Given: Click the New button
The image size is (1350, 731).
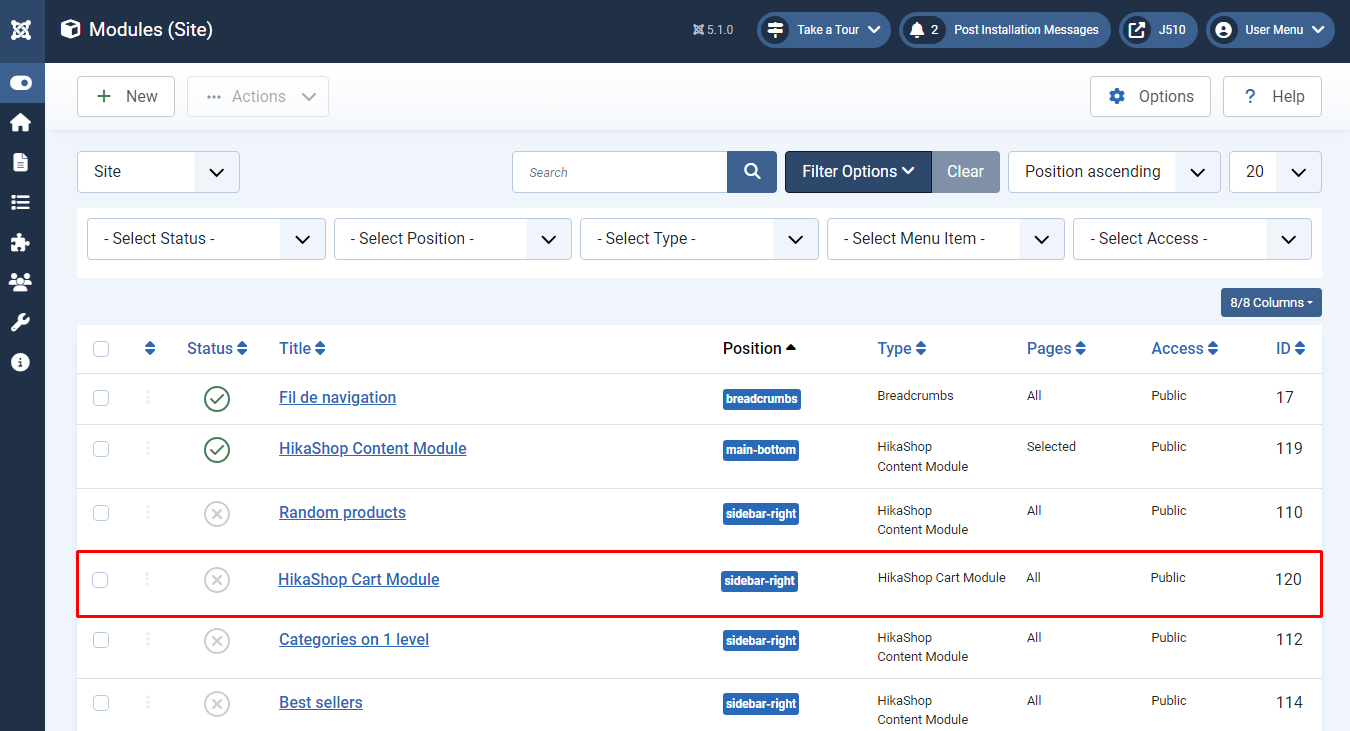Looking at the screenshot, I should click(x=126, y=97).
